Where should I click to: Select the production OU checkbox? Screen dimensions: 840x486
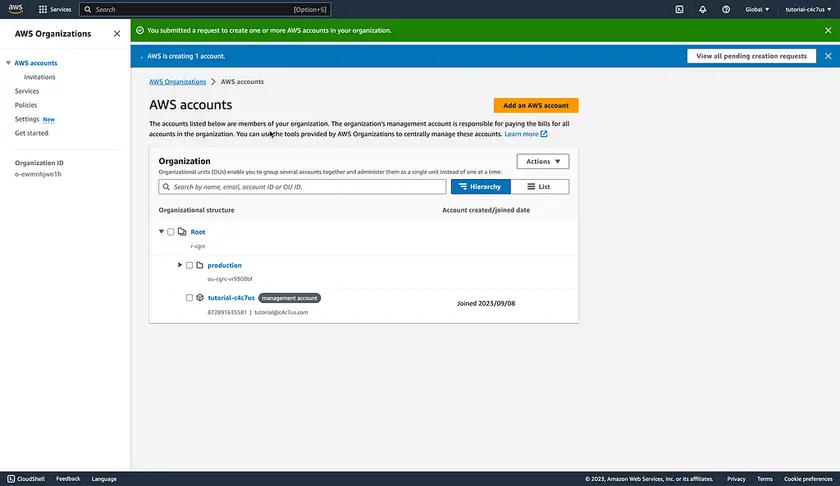(189, 265)
